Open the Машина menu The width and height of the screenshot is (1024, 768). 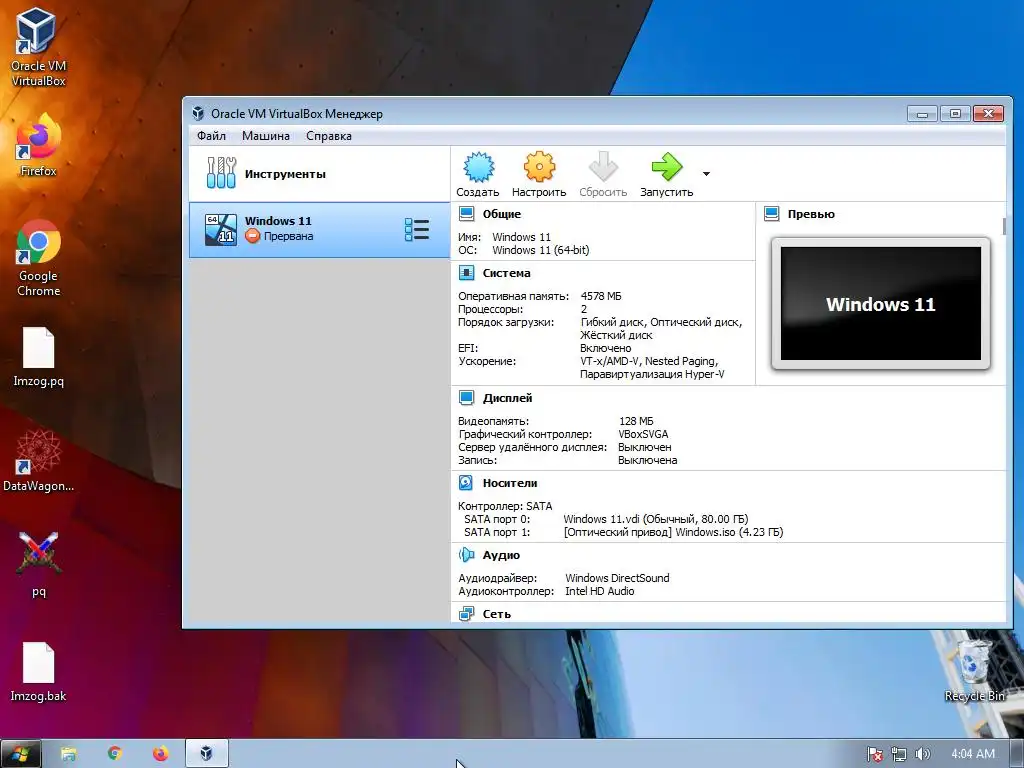coord(266,136)
